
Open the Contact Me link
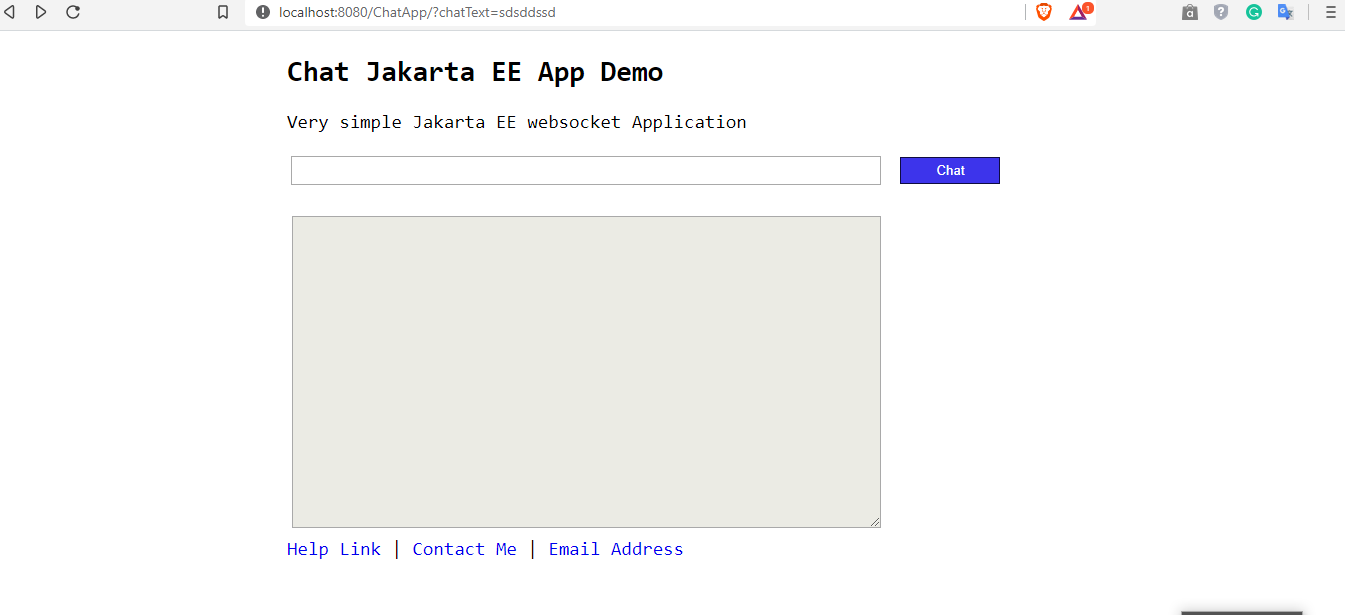coord(465,549)
